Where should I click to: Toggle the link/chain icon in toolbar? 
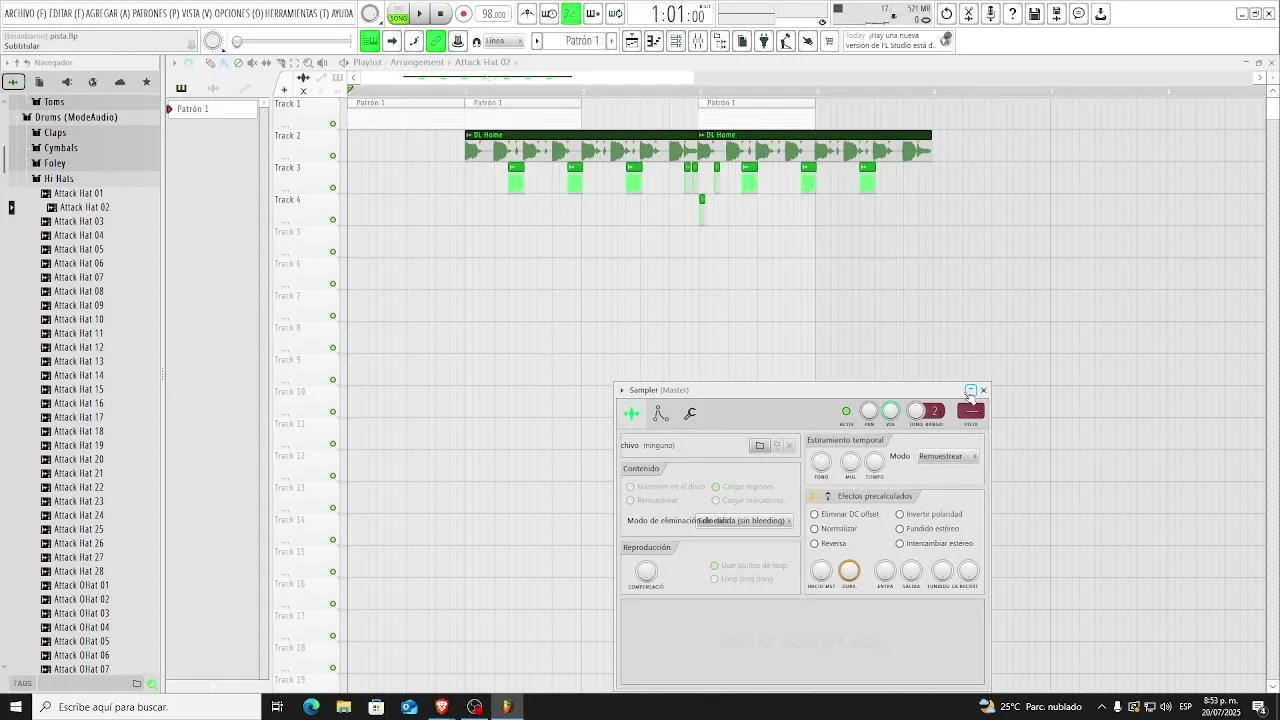tap(435, 41)
